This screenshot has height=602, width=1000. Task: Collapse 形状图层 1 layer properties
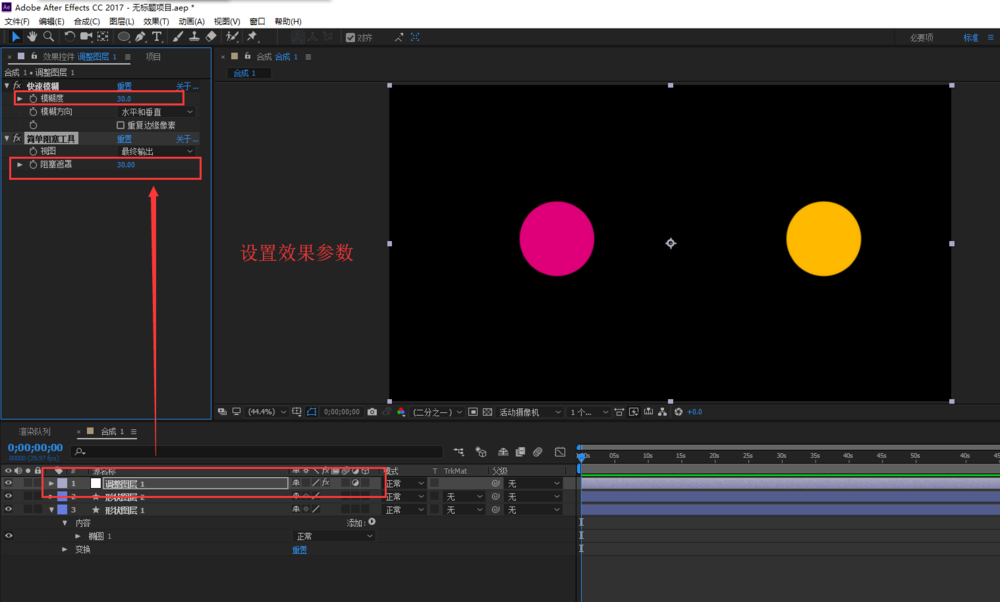[52, 510]
